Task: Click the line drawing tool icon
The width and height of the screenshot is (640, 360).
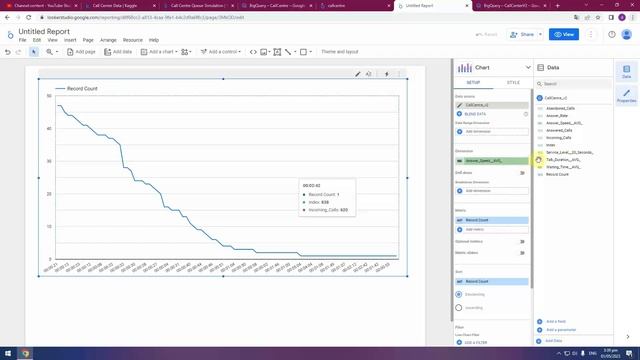Action: coord(288,52)
